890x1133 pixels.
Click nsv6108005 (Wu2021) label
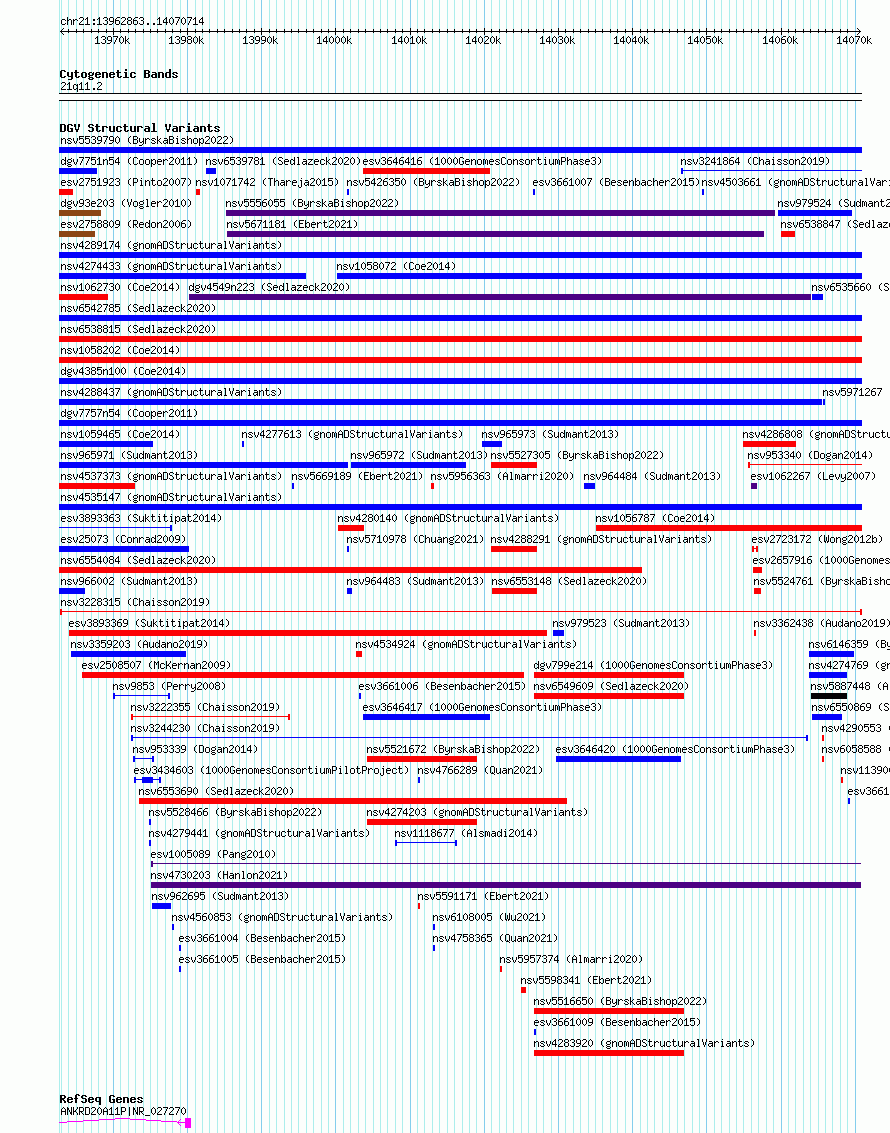tap(489, 916)
